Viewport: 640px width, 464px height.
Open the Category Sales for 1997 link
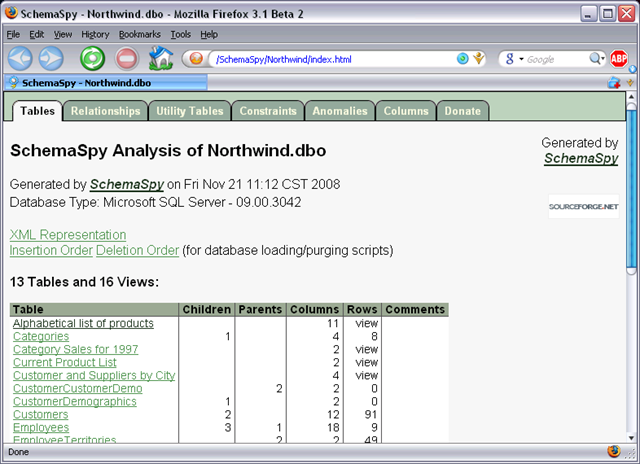click(x=76, y=349)
